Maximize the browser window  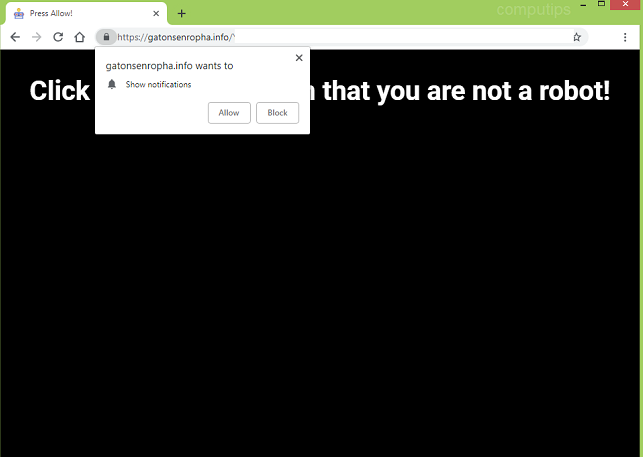point(601,6)
